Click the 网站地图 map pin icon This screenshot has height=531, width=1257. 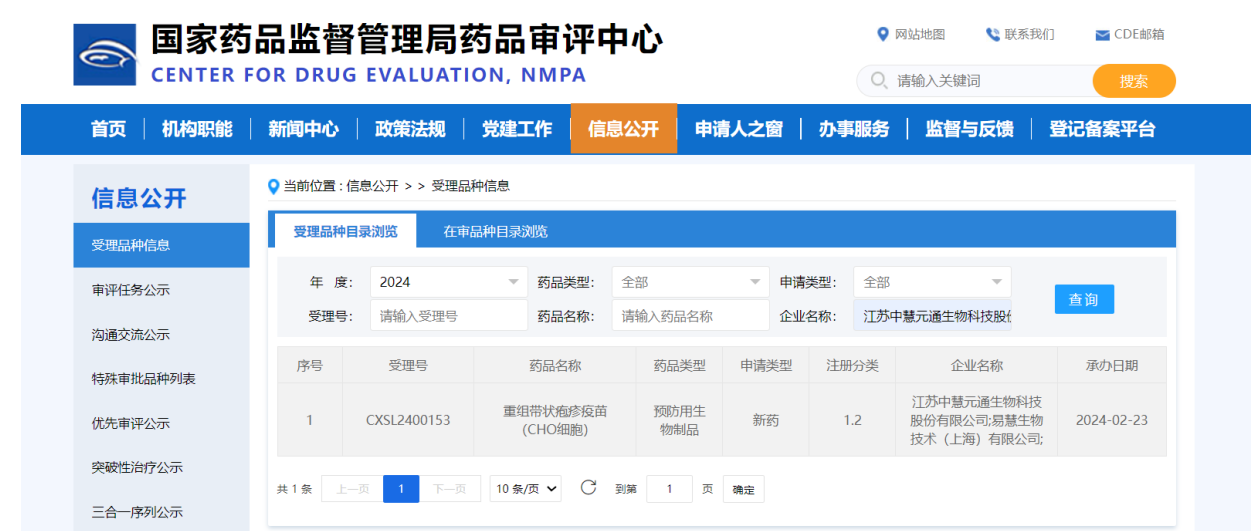(x=883, y=34)
